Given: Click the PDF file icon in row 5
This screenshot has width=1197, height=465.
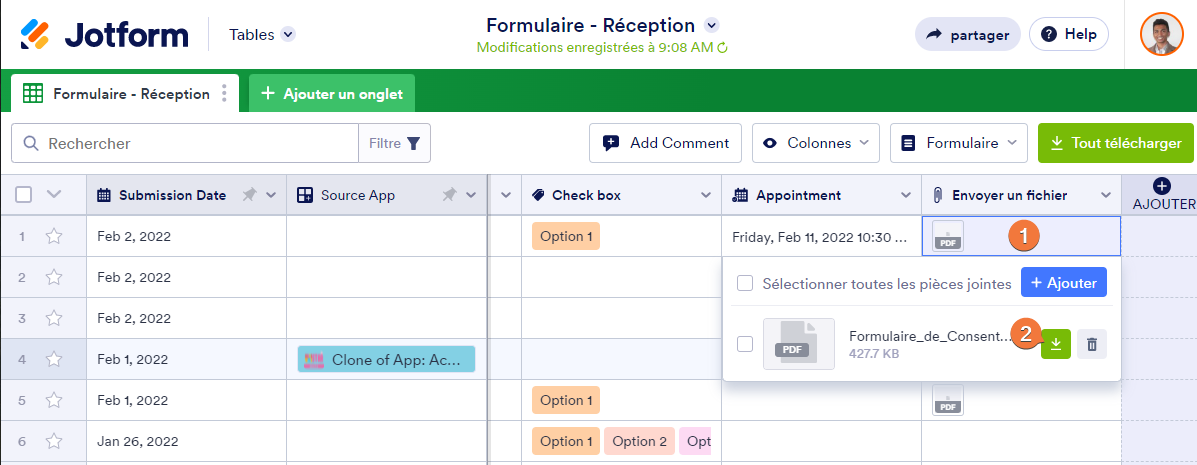Looking at the screenshot, I should (948, 400).
